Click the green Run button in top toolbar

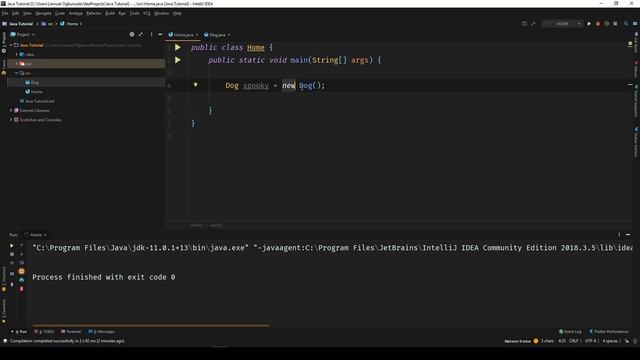(589, 24)
